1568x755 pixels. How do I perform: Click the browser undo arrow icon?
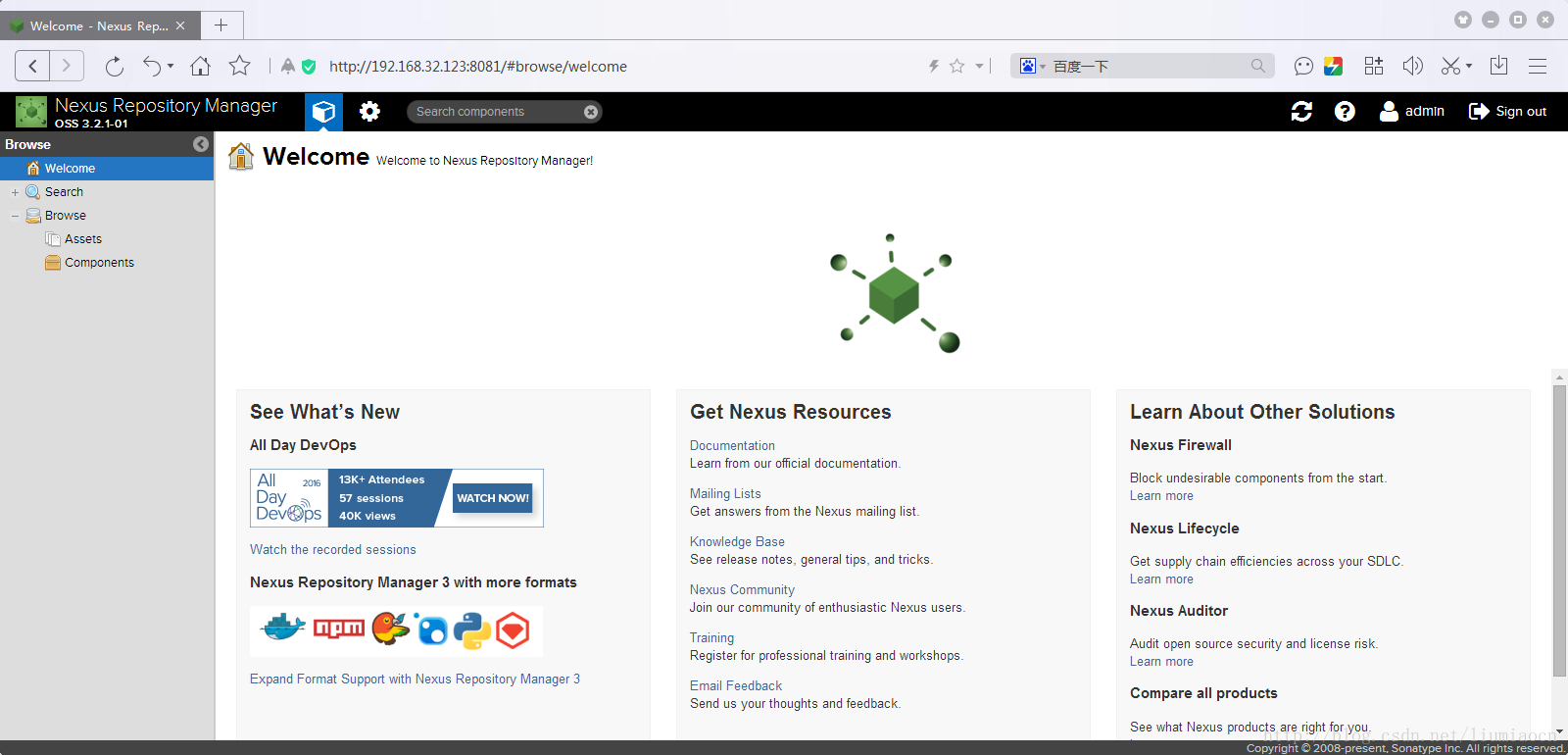pos(152,66)
